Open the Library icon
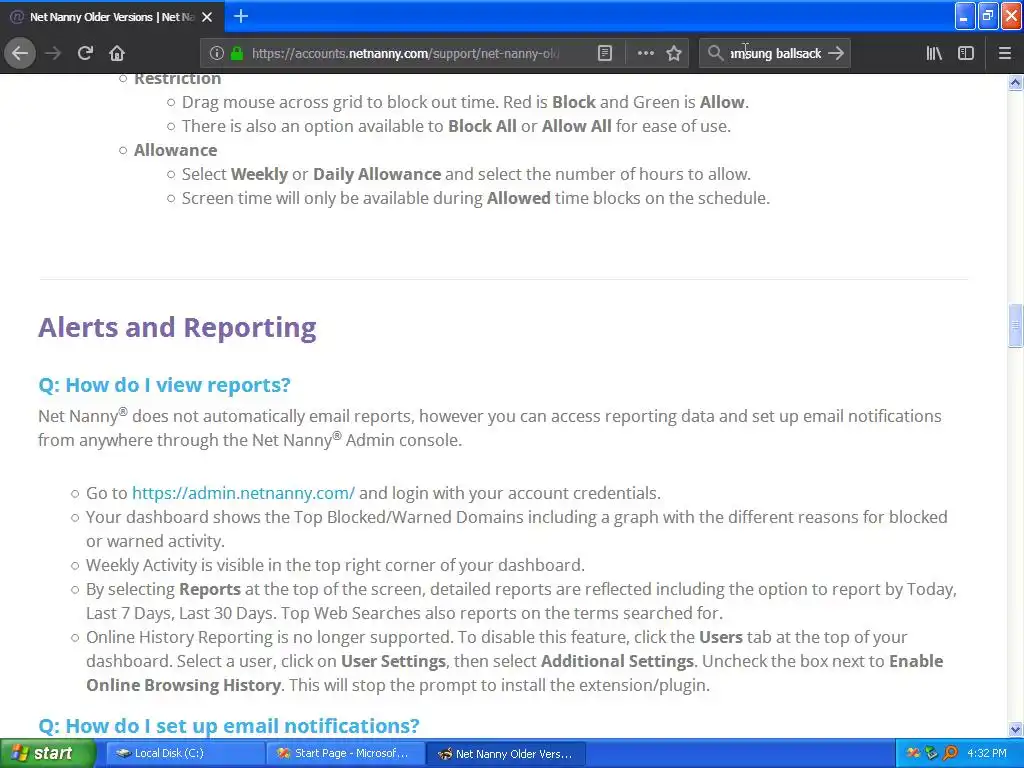The image size is (1024, 768). click(x=934, y=53)
